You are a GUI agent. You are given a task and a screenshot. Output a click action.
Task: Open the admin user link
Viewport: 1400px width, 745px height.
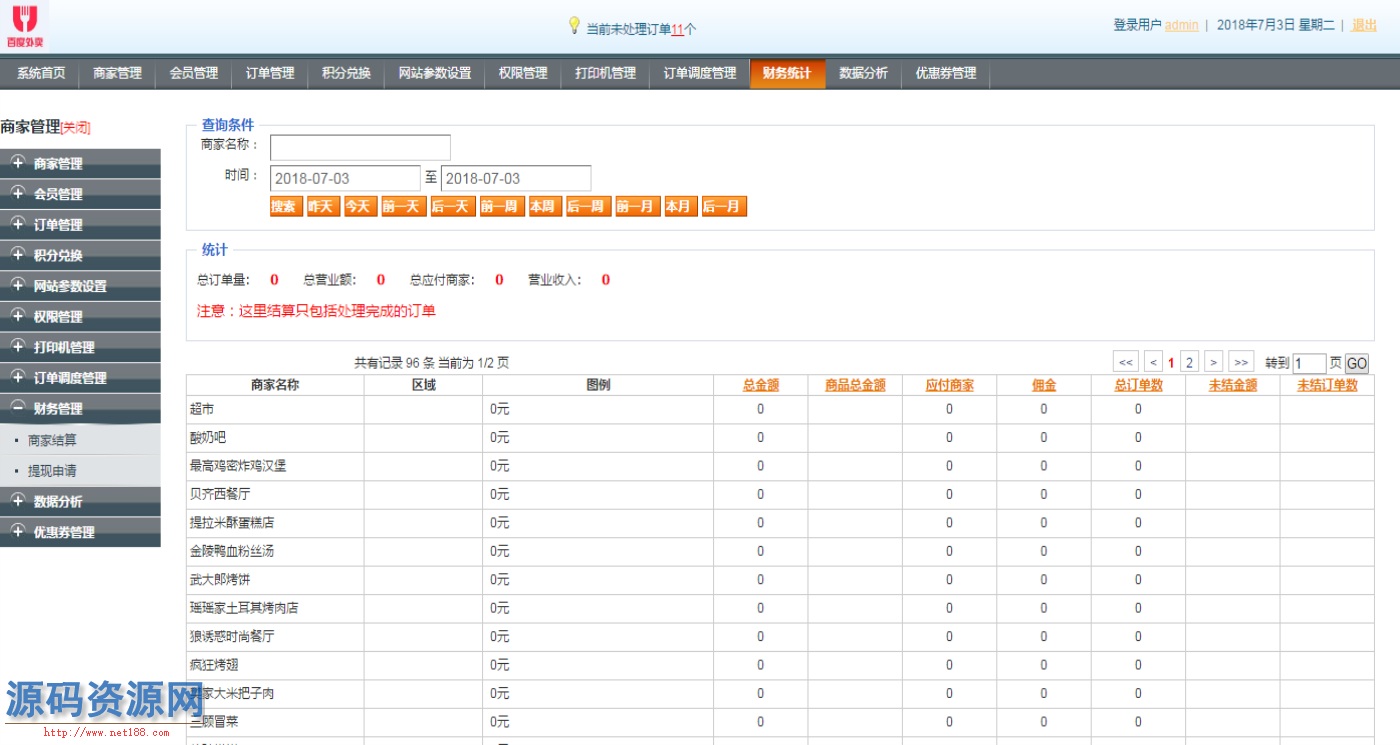coord(1181,25)
